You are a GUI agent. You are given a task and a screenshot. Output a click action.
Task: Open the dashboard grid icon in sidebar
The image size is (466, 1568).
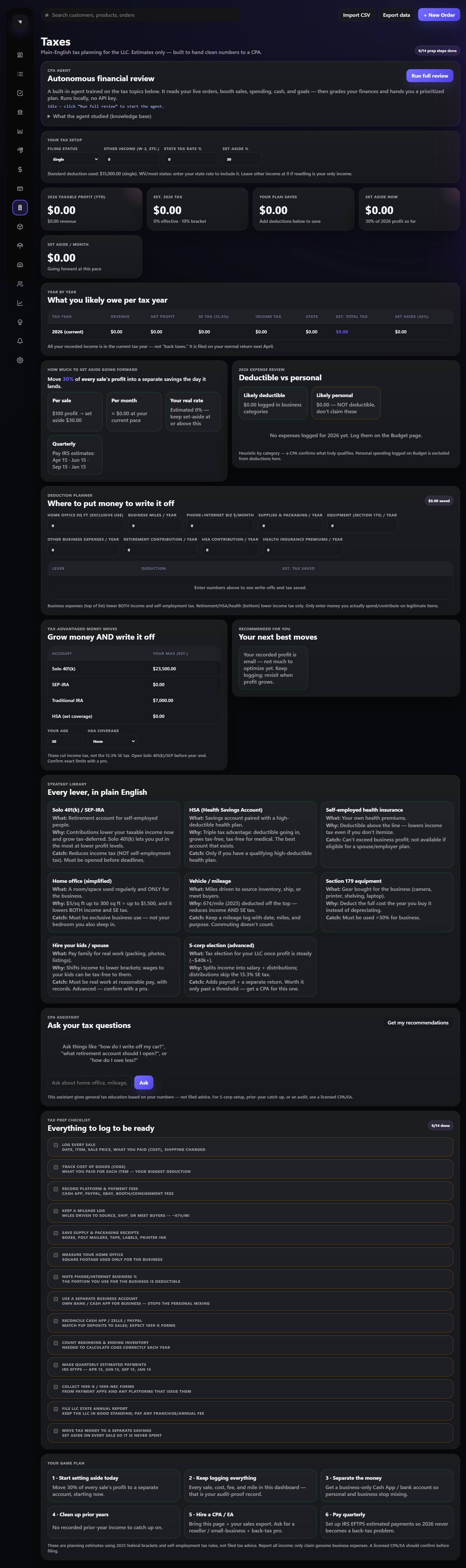20,55
